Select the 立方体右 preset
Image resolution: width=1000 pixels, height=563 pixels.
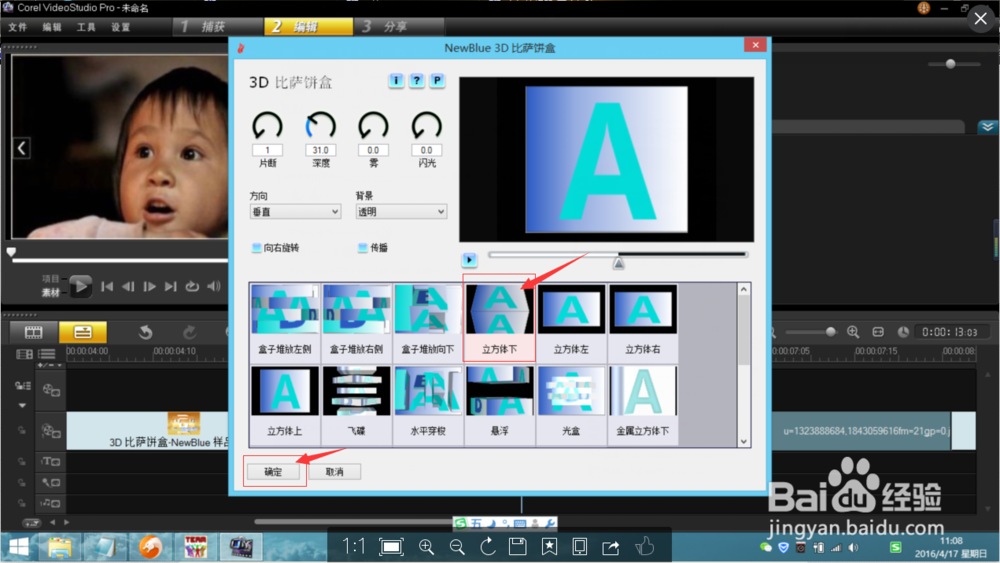coord(642,321)
